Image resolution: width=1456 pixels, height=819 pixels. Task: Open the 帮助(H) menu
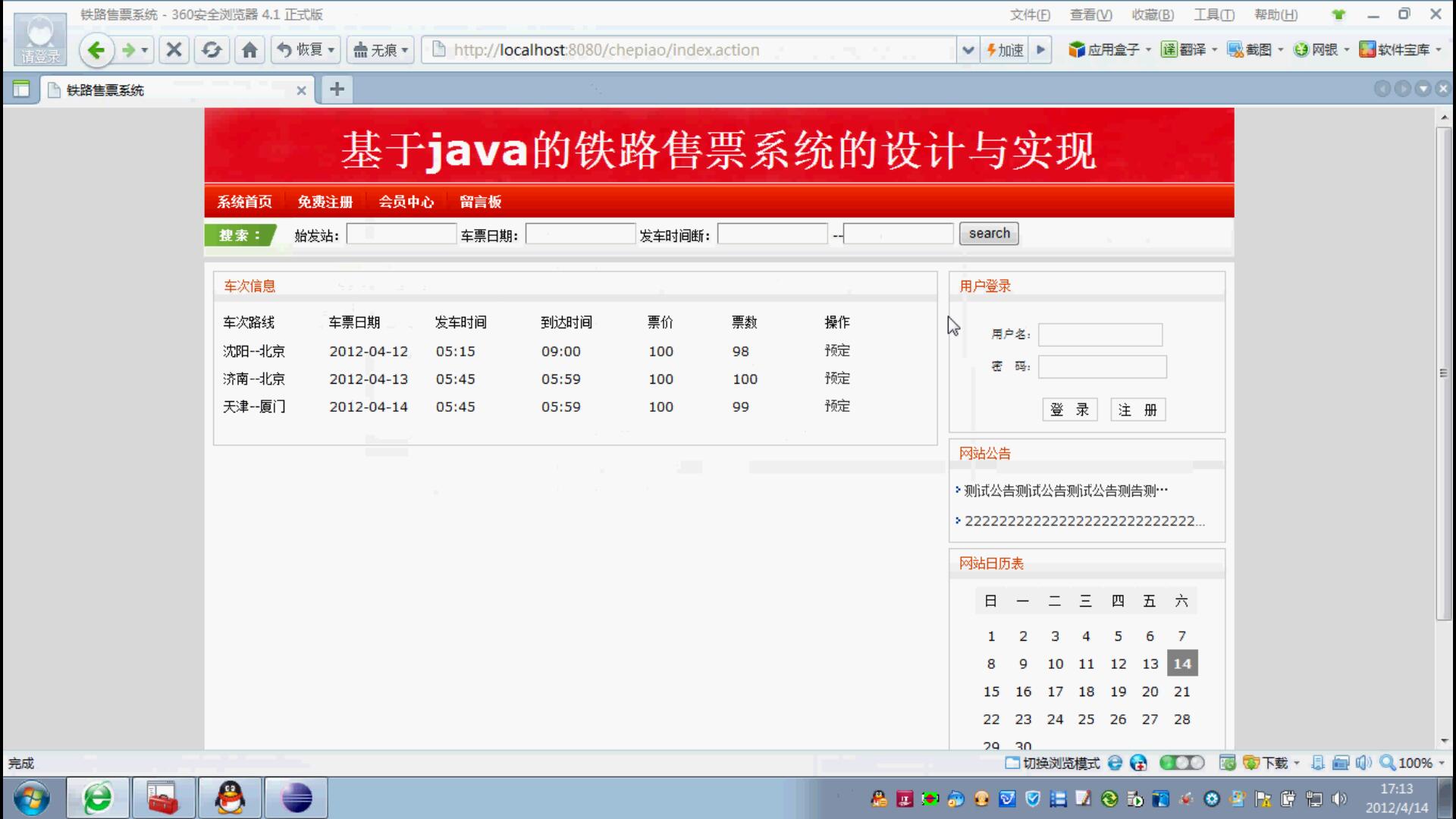(x=1276, y=14)
